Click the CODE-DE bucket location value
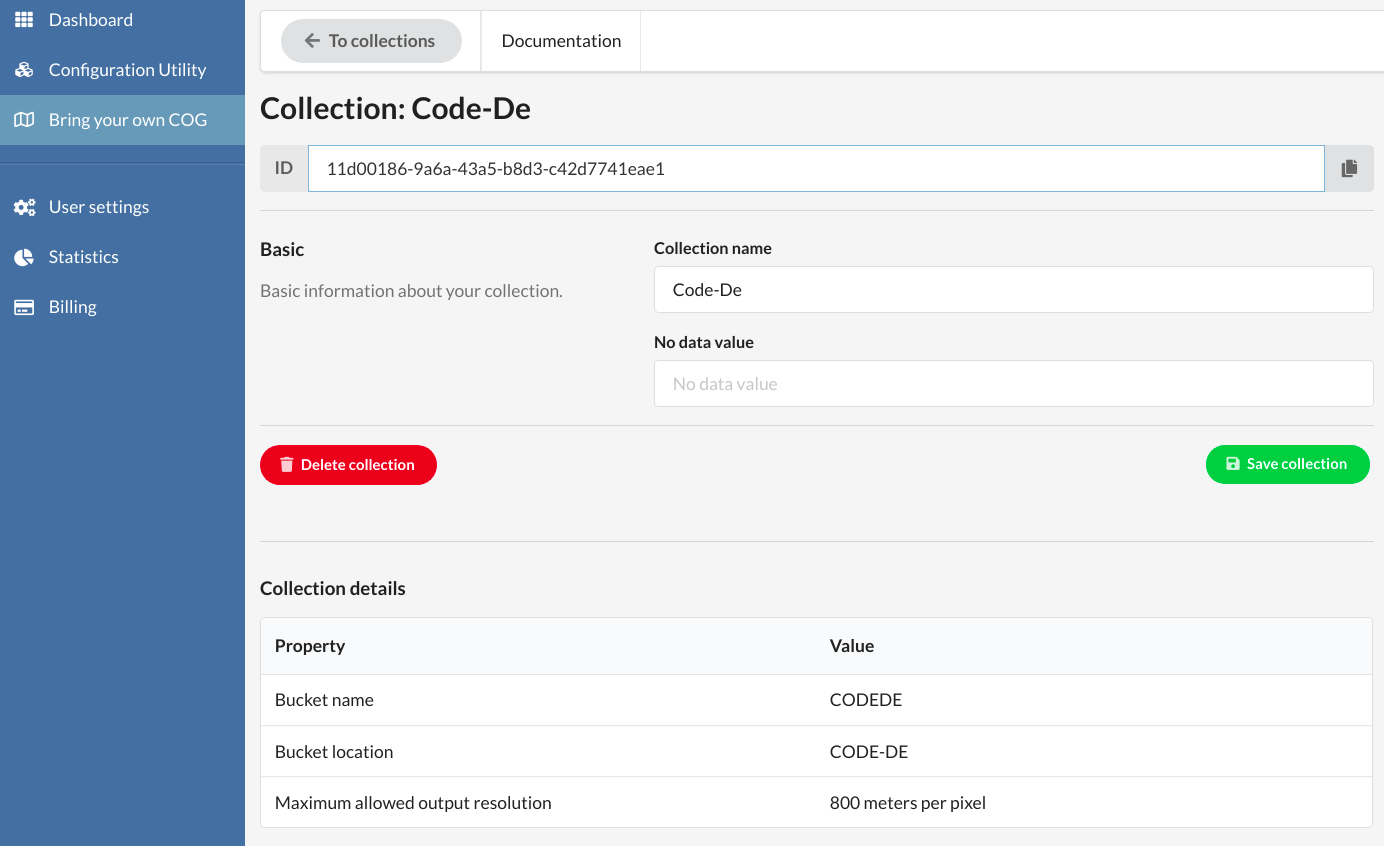 pos(869,752)
